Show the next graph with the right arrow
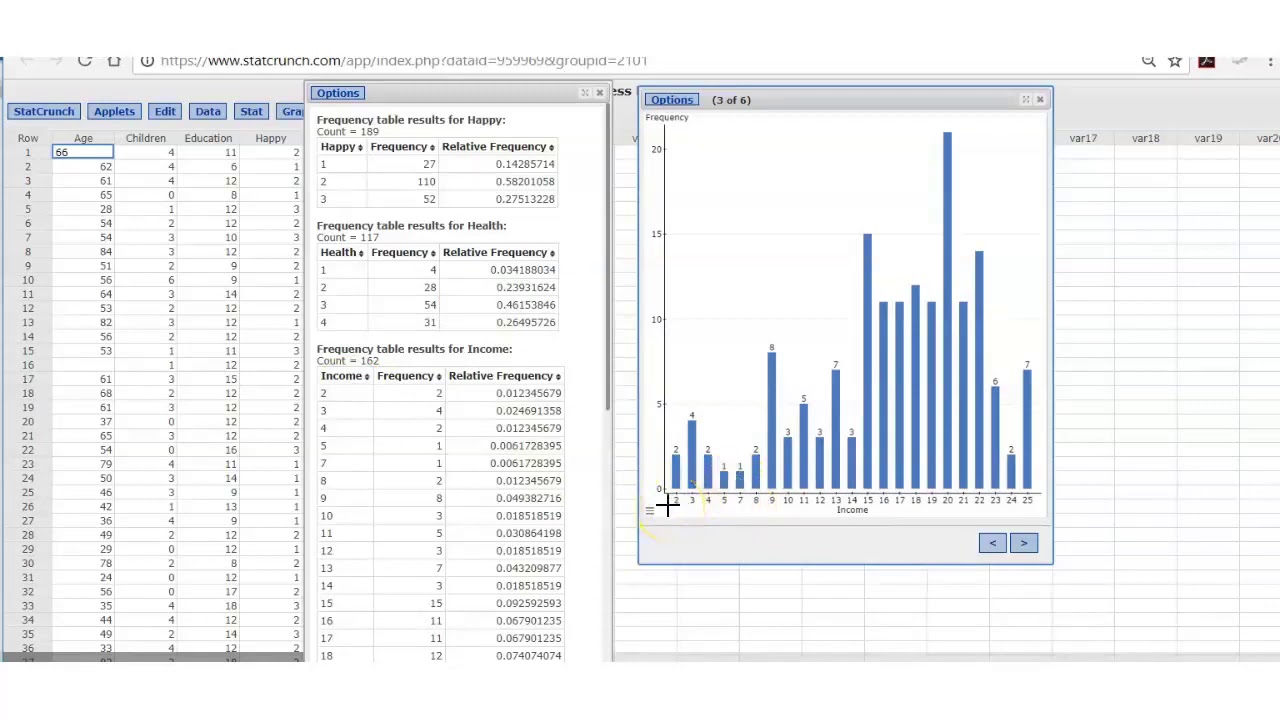 [x=1023, y=543]
